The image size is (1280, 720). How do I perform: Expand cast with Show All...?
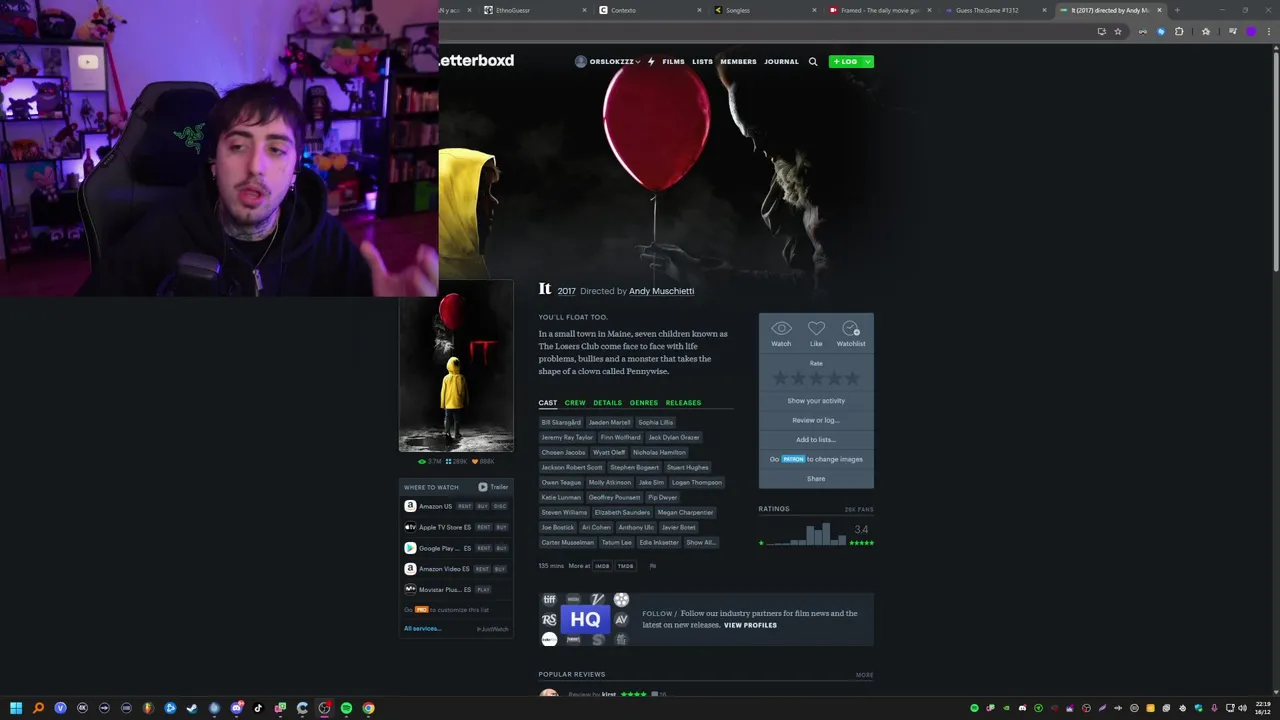tap(700, 543)
